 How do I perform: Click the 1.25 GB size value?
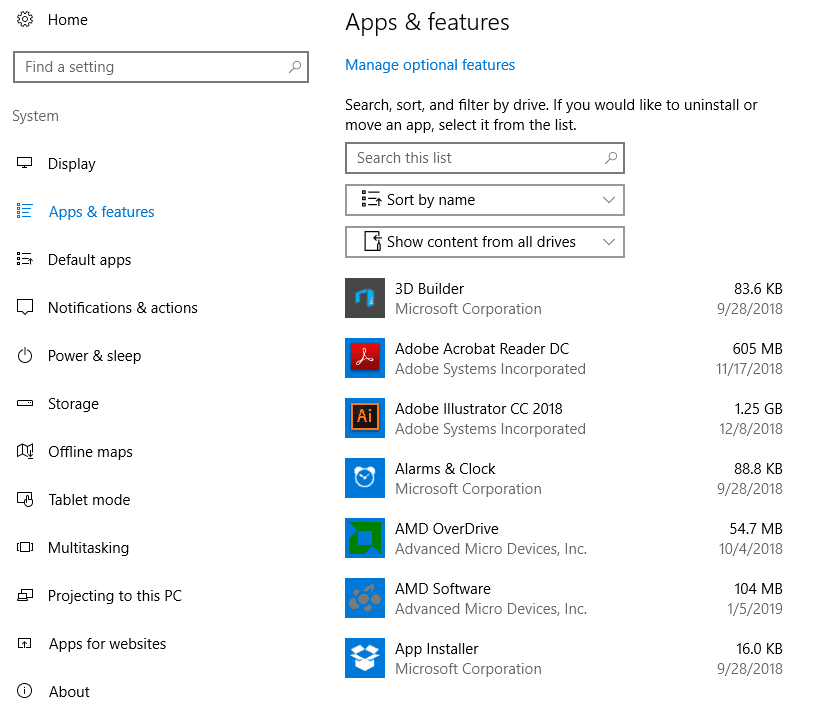[758, 409]
